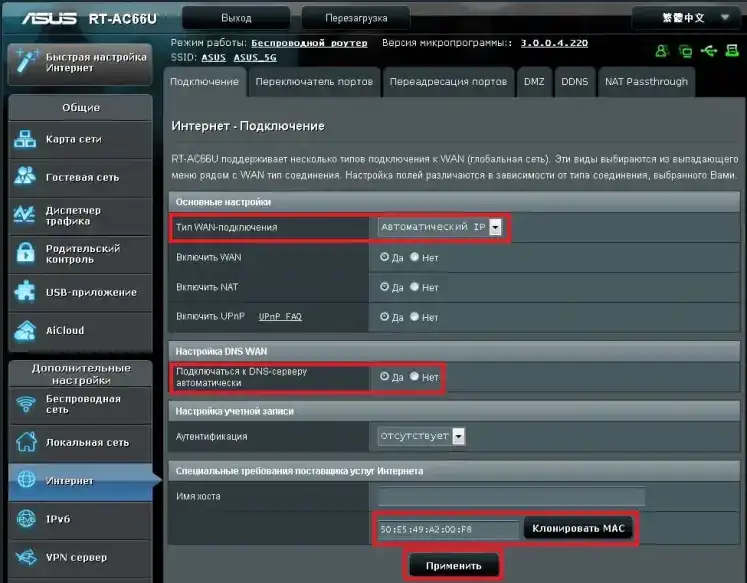
Task: Set Включить UPnP to Да
Action: (384, 317)
